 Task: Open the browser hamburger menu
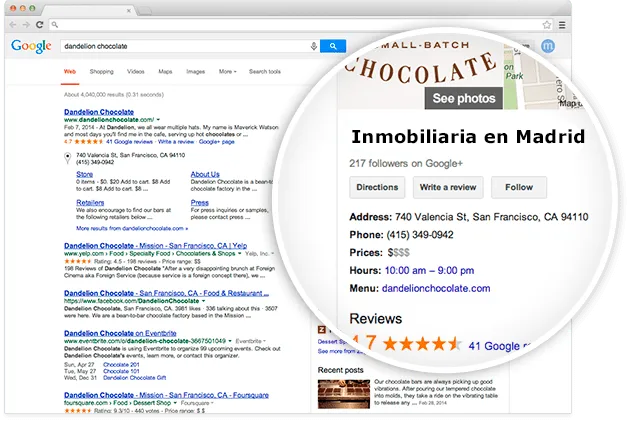pyautogui.click(x=562, y=25)
